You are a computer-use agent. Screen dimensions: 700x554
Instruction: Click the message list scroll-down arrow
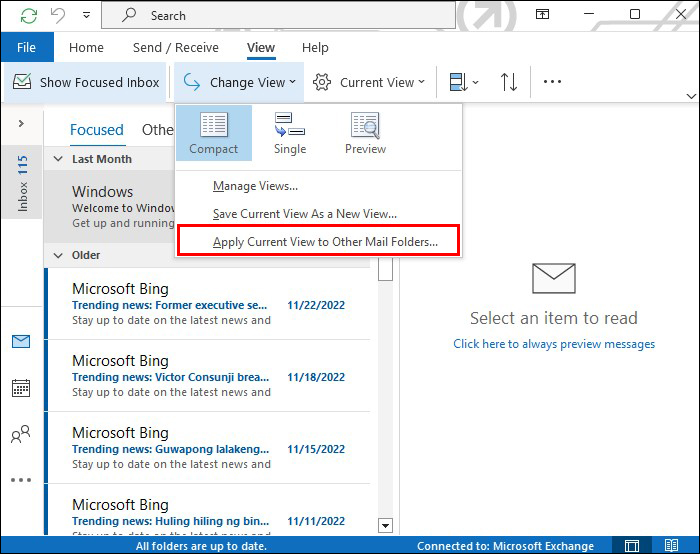click(385, 525)
